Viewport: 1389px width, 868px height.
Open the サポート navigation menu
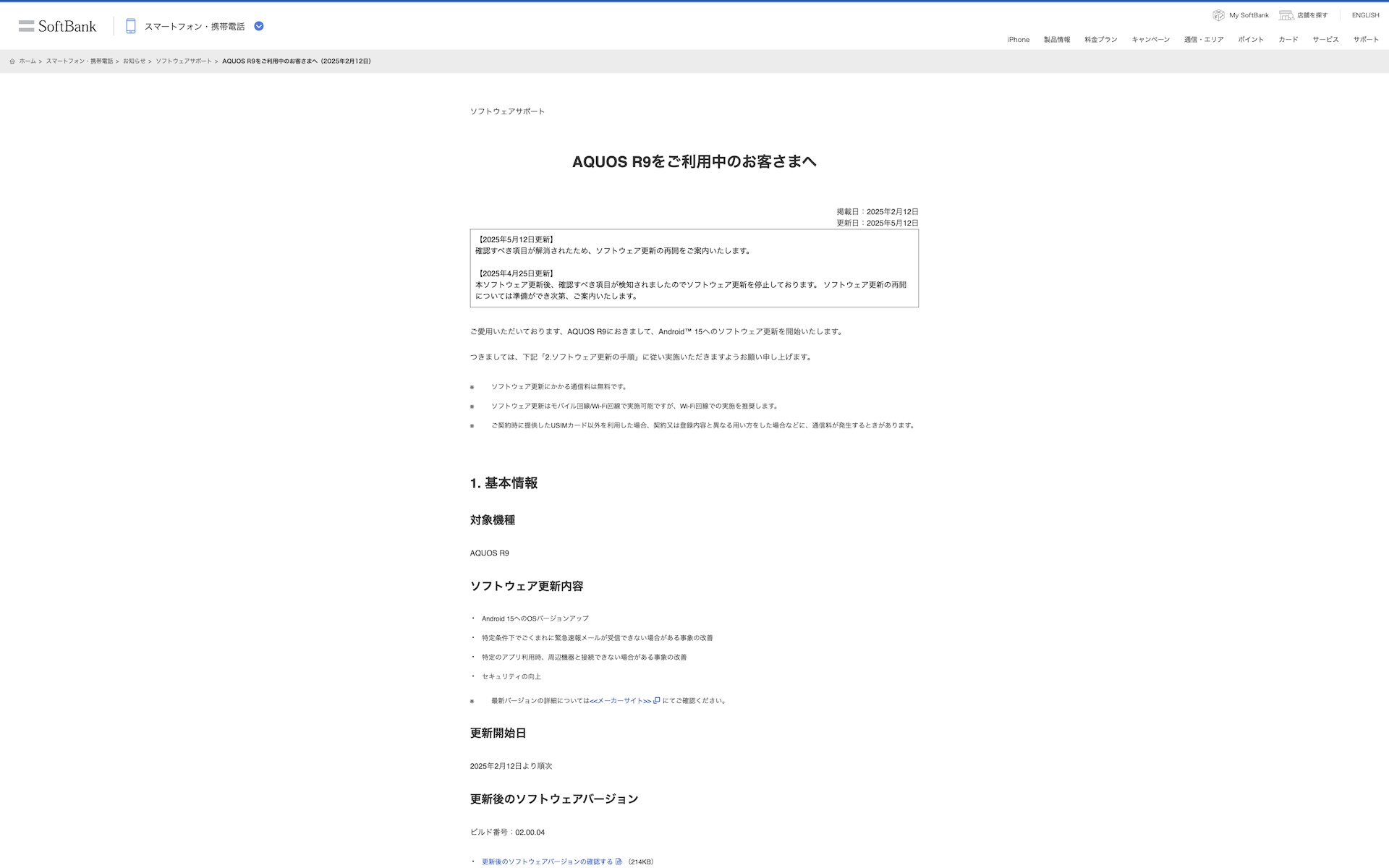1366,40
